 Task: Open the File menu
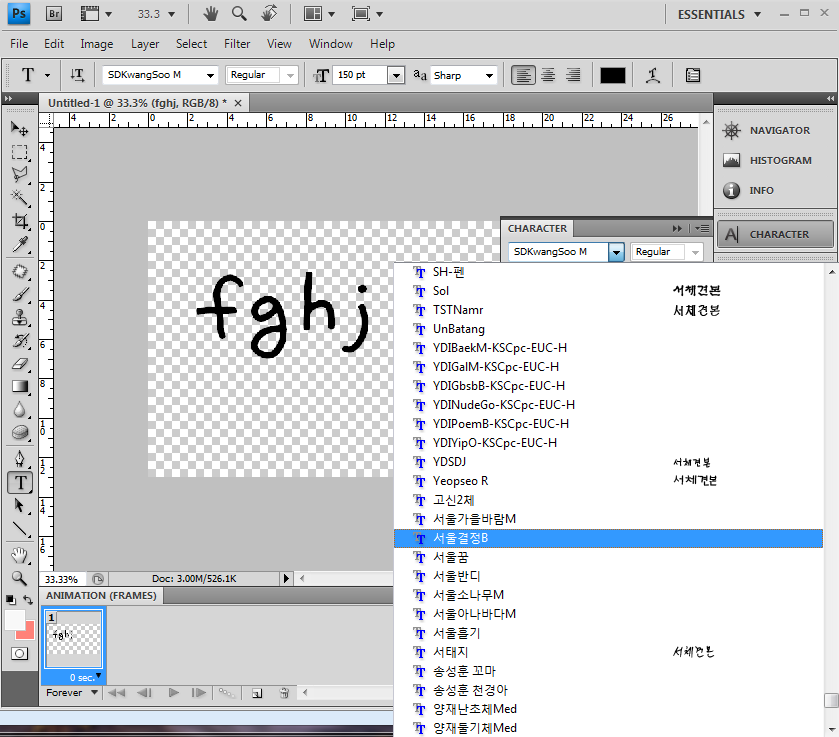click(19, 44)
